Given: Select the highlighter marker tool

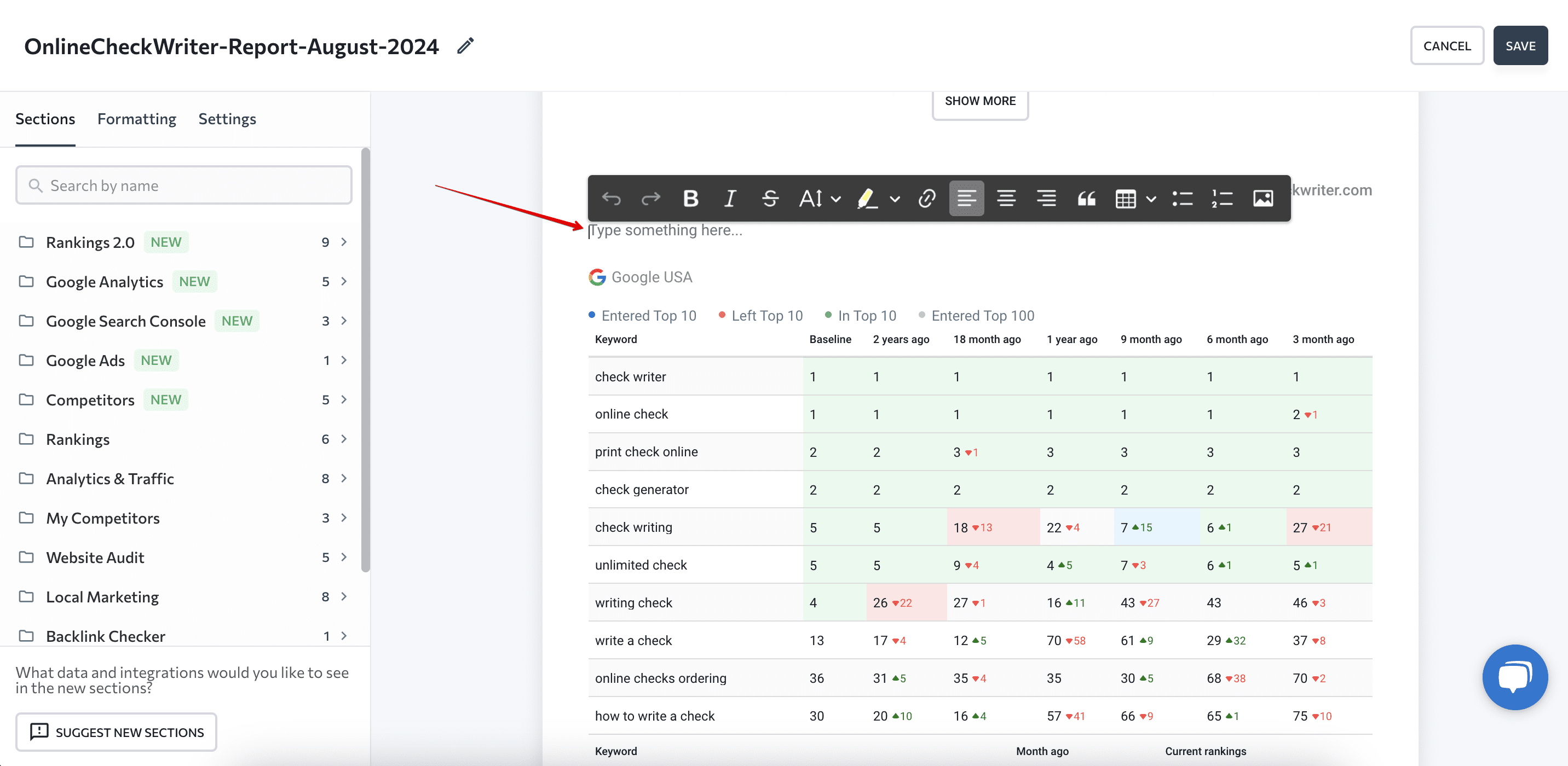Looking at the screenshot, I should click(x=867, y=199).
